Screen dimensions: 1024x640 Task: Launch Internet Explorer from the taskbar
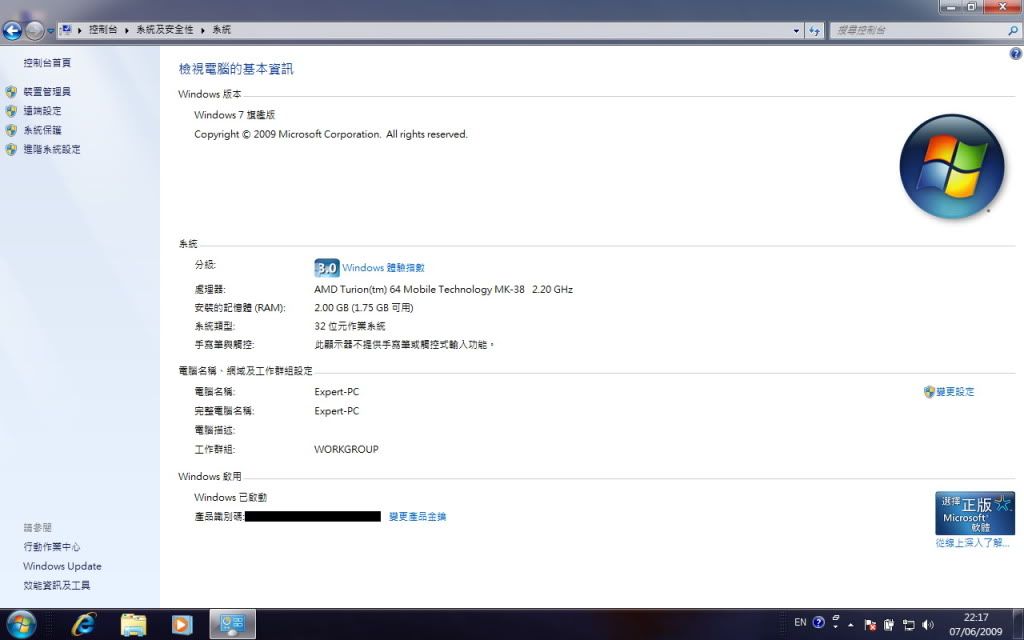pos(84,625)
